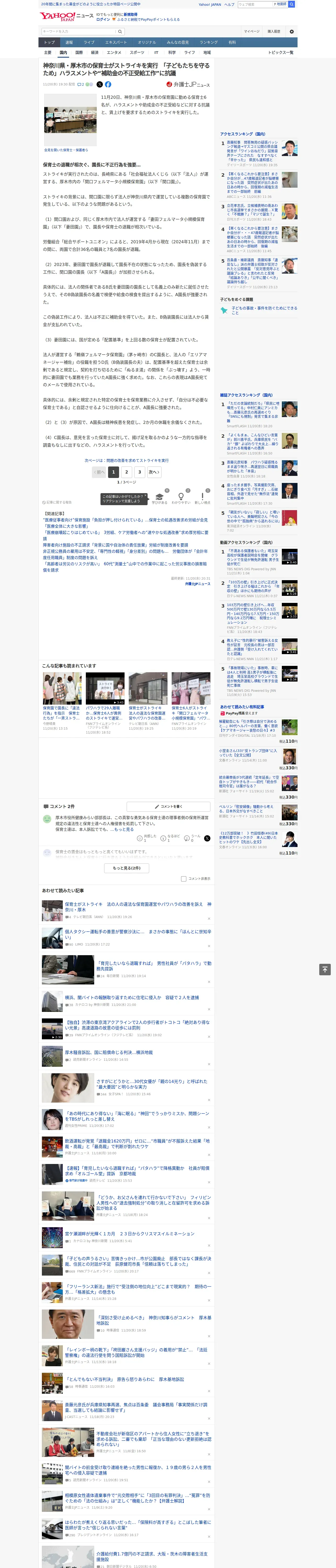This screenshot has width=336, height=1568.
Task: Share the article on X (Twitter)
Action: (x=100, y=85)
